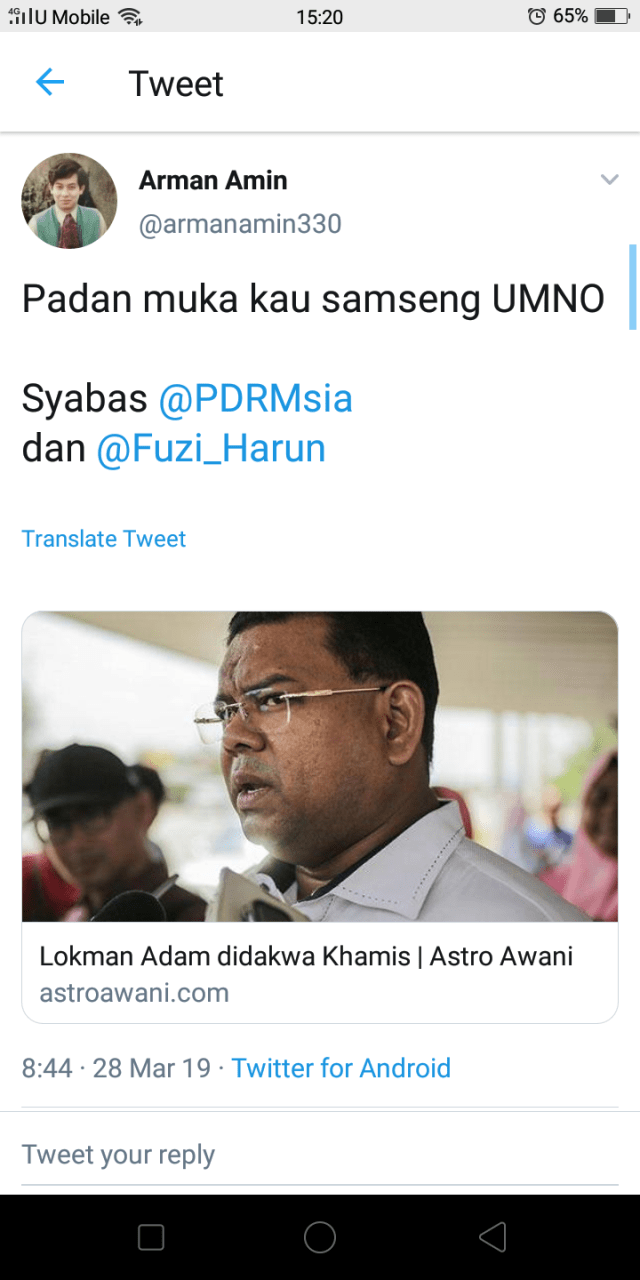640x1280 pixels.
Task: Open Lokman Adam didakwa Khamis headline
Action: [306, 956]
